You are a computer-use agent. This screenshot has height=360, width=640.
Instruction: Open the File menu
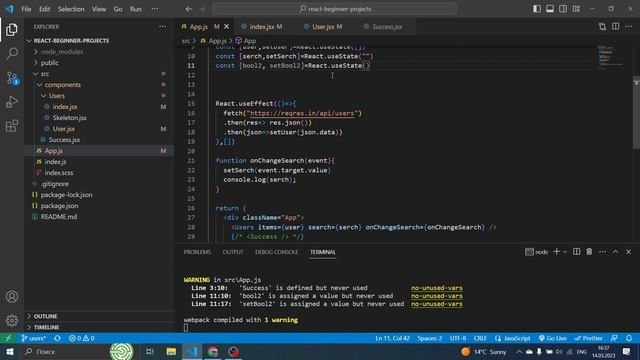[26, 9]
